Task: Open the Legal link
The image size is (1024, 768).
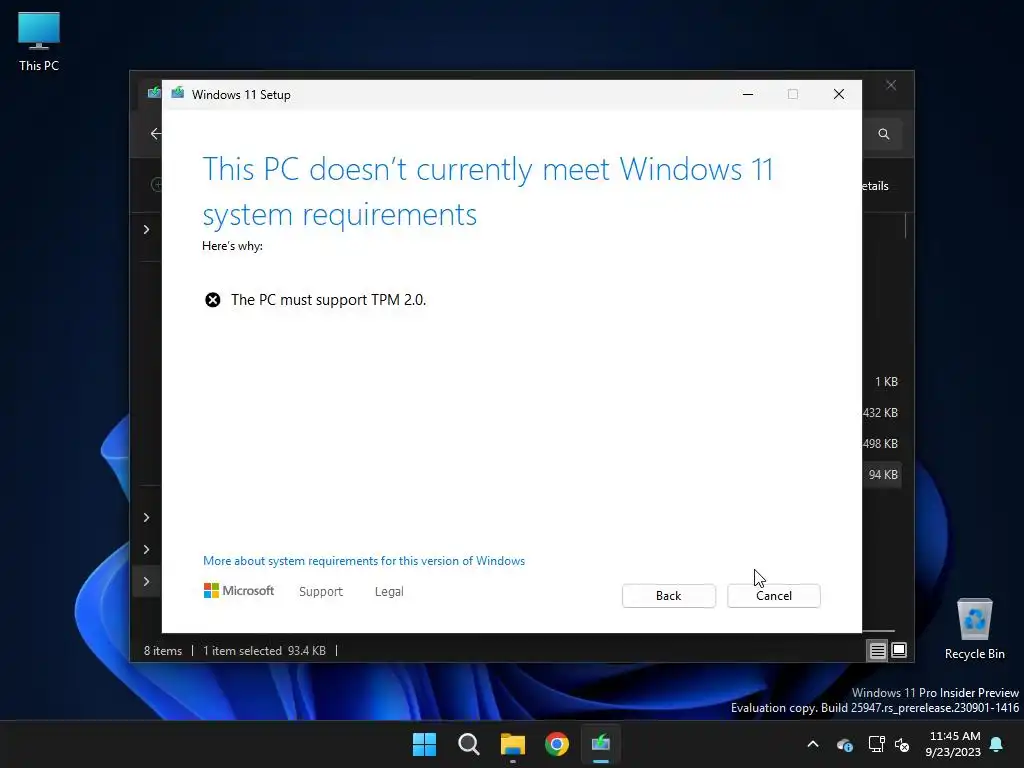Action: point(389,592)
